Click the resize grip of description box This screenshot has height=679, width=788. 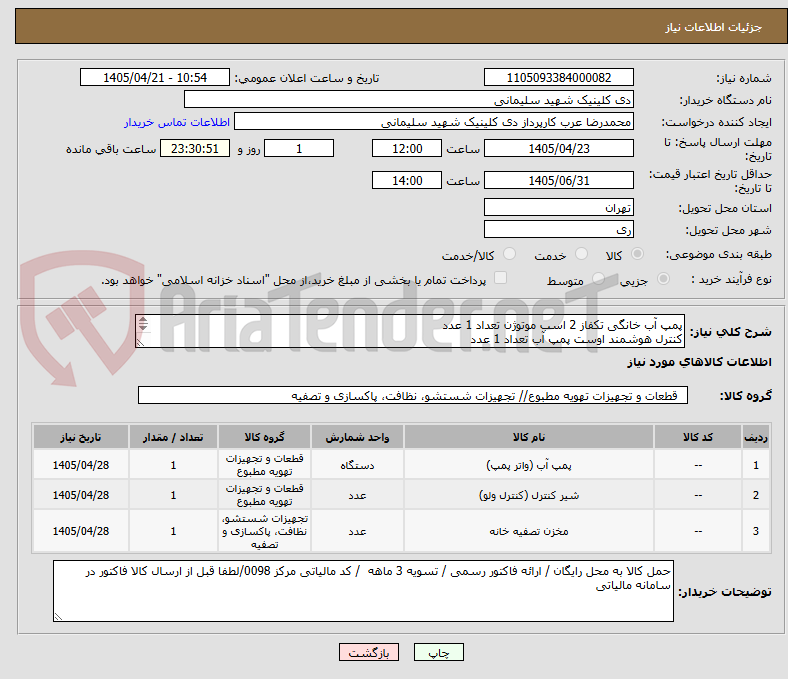tap(141, 342)
